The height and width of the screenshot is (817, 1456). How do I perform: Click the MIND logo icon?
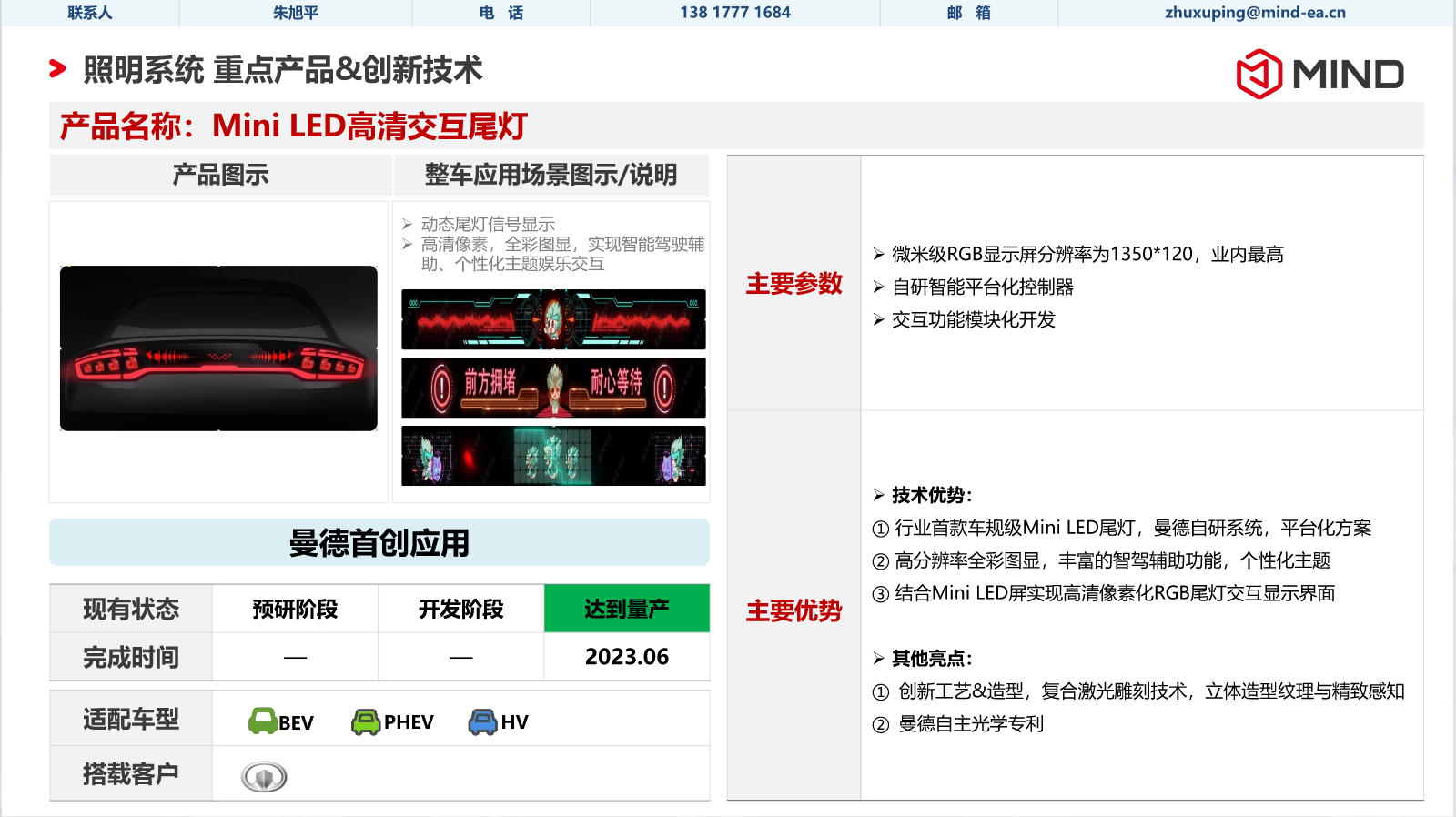[1259, 74]
